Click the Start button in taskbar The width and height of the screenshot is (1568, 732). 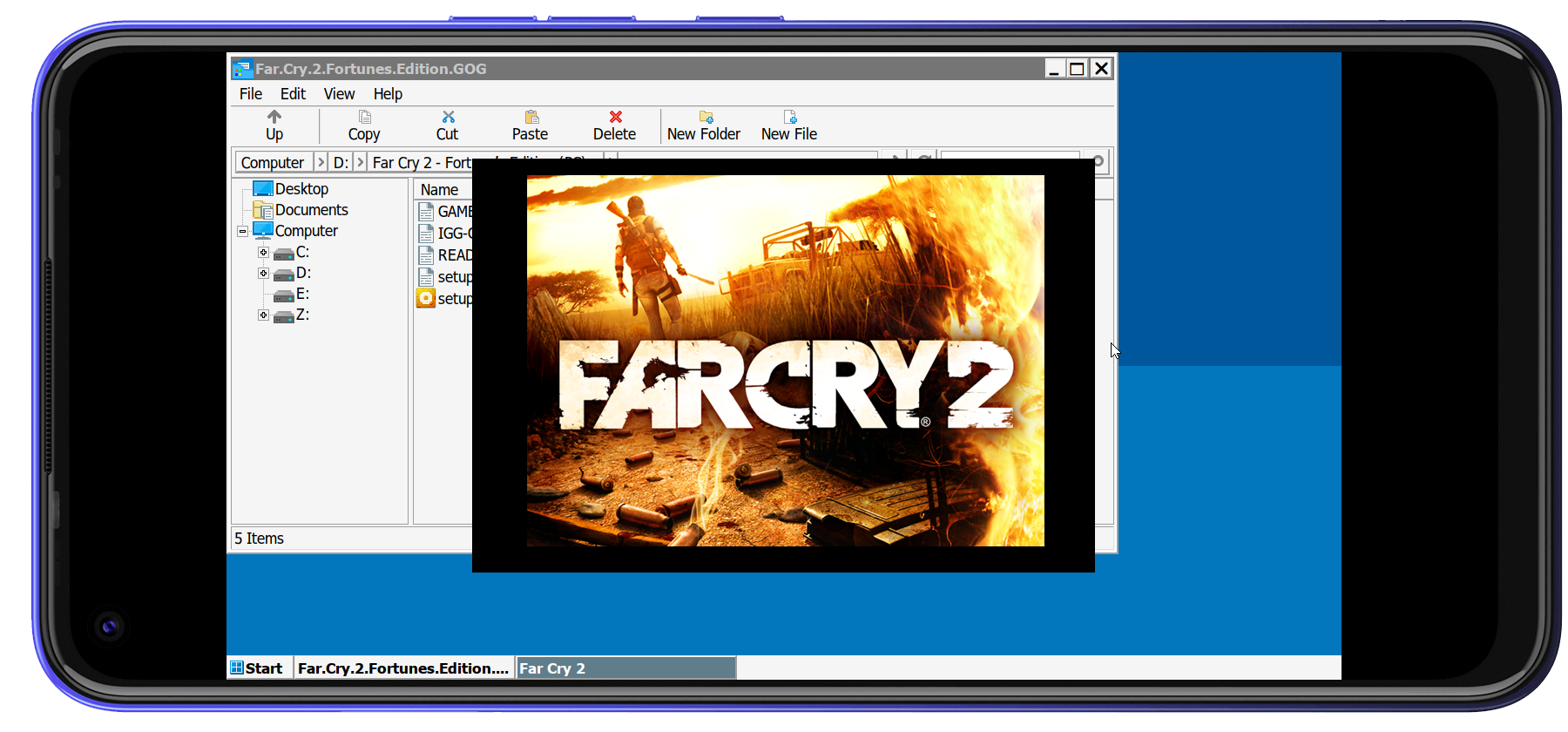[257, 668]
